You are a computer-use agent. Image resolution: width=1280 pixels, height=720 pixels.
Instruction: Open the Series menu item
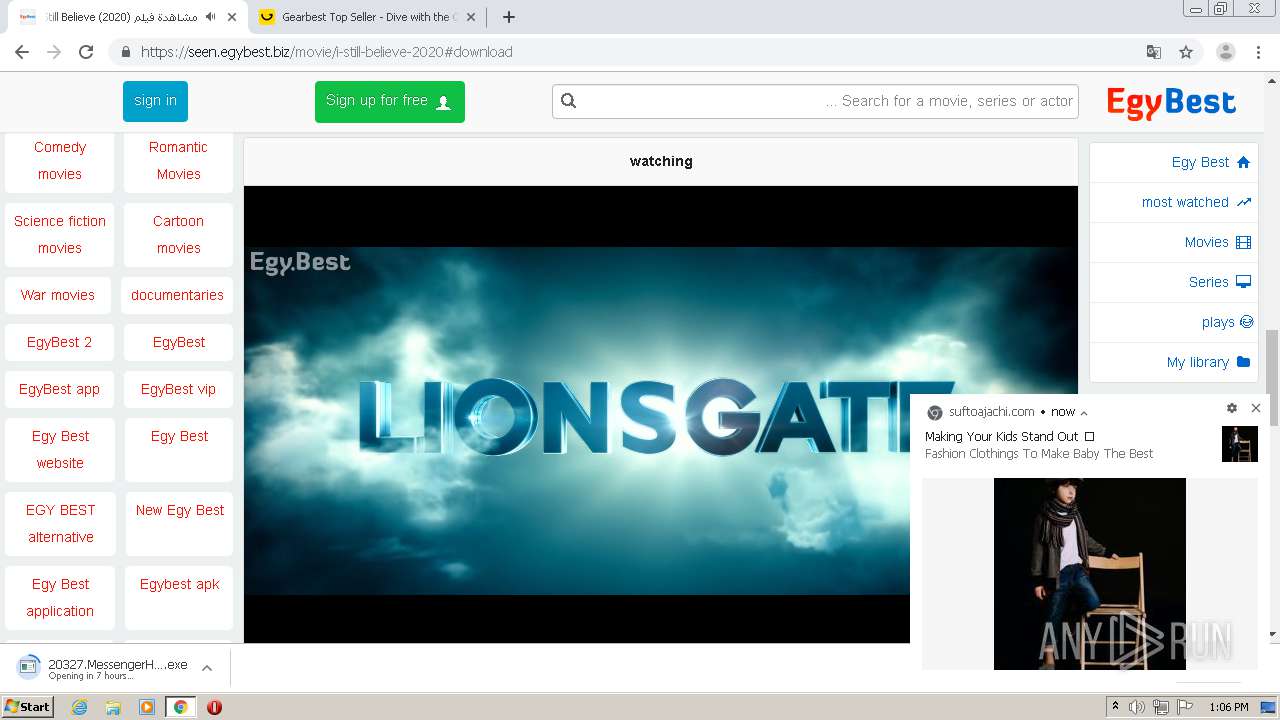[x=1174, y=282]
